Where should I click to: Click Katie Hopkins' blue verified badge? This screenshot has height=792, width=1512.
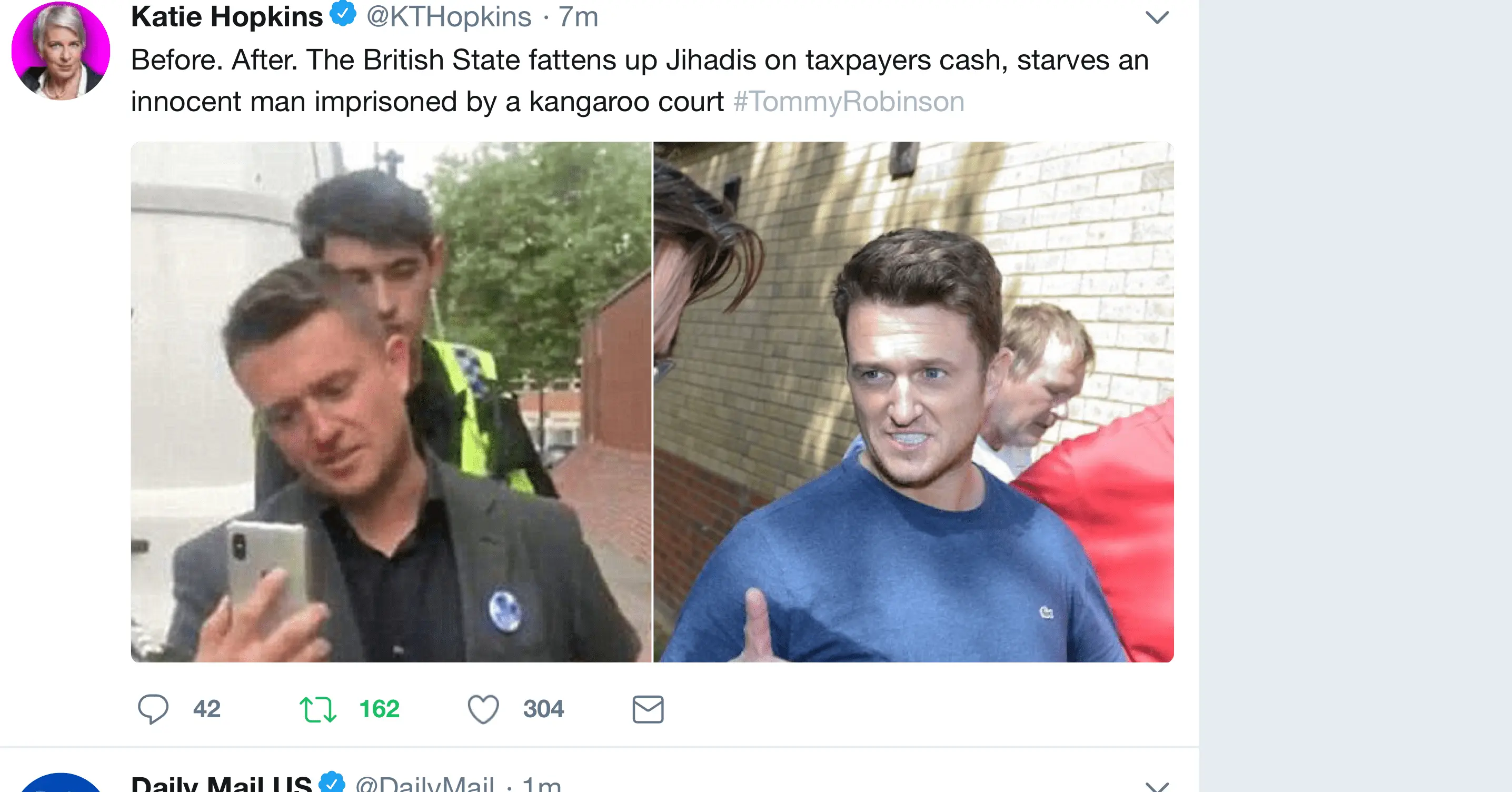pos(343,14)
